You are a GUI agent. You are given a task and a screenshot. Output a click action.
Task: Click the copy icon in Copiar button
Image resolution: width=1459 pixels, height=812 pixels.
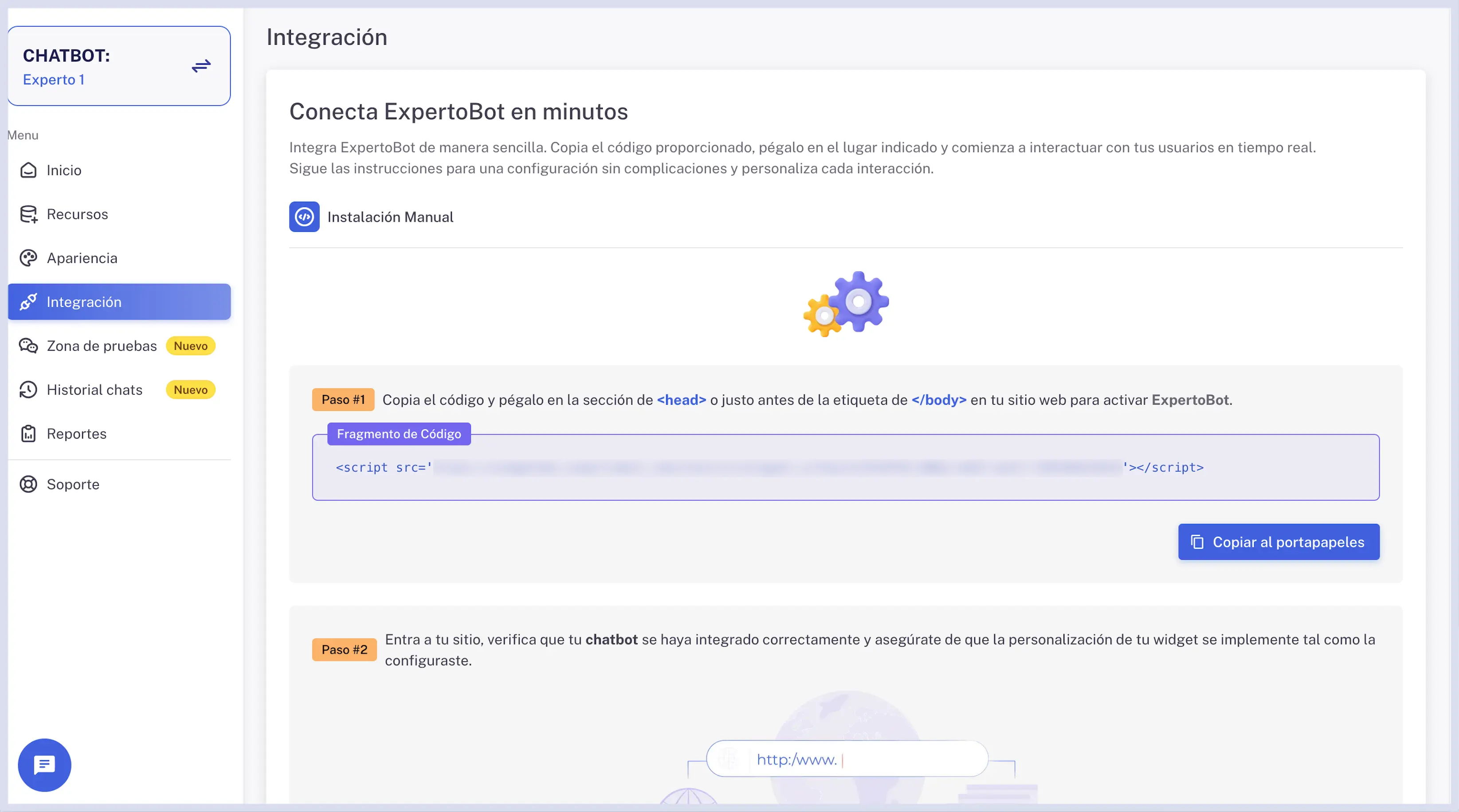1197,542
